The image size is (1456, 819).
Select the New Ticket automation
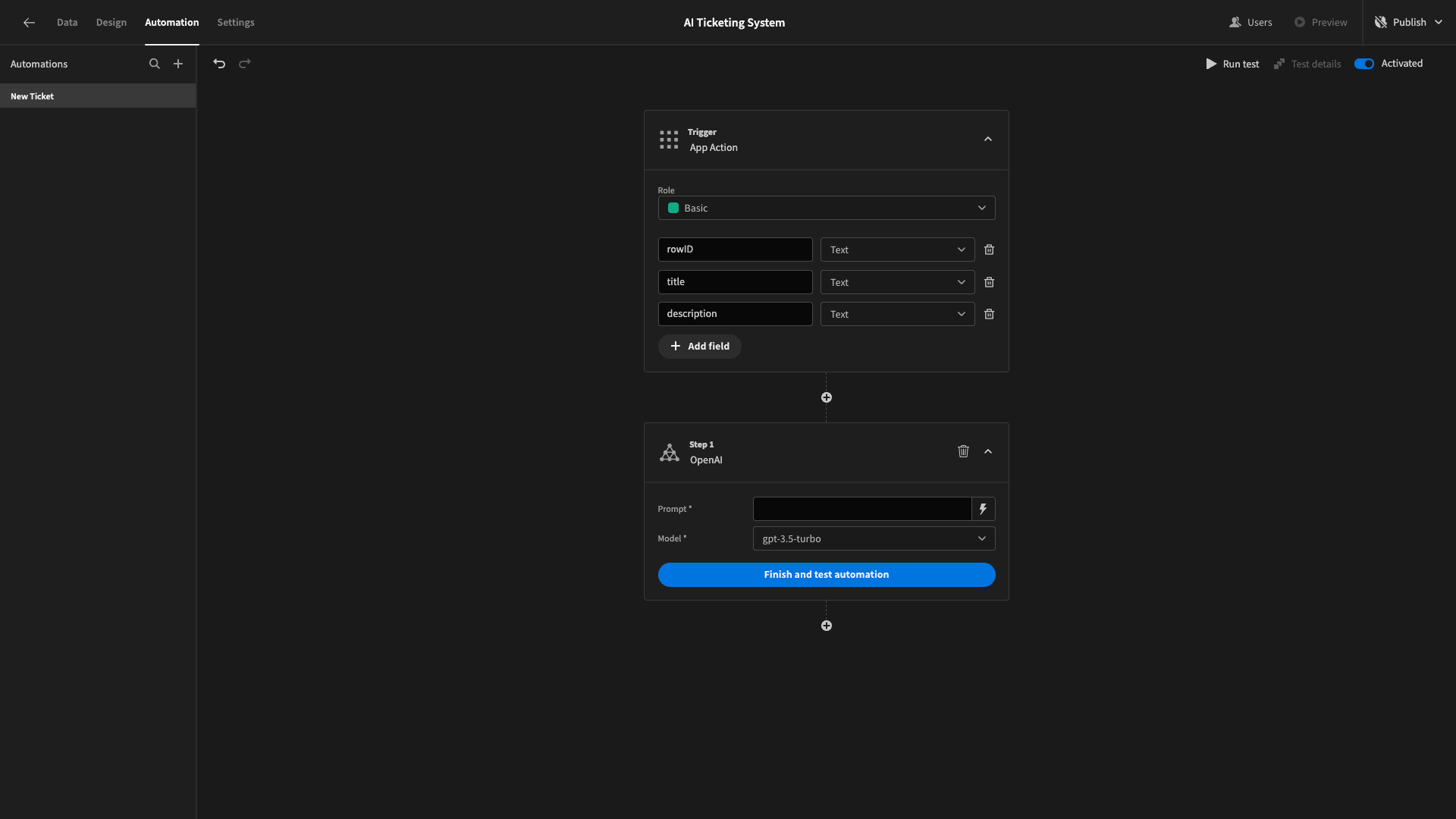click(x=98, y=96)
